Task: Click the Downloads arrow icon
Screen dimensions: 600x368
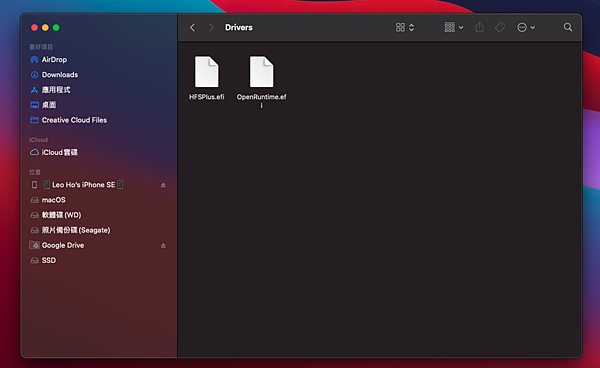Action: (x=34, y=75)
